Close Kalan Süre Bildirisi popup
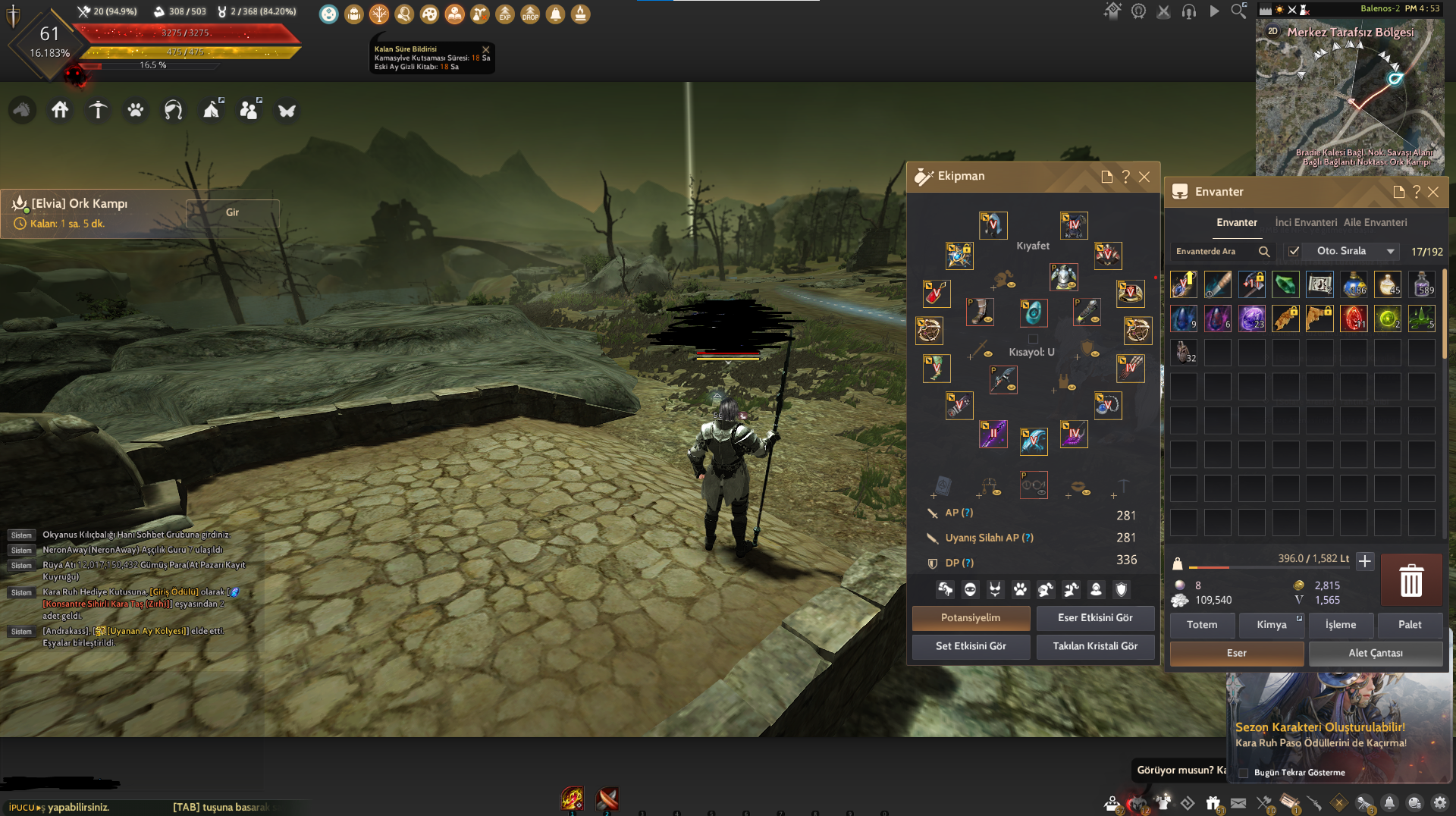1456x816 pixels. (486, 50)
